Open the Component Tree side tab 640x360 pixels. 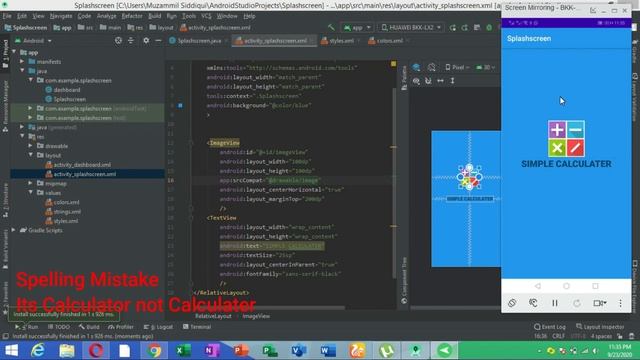point(404,280)
